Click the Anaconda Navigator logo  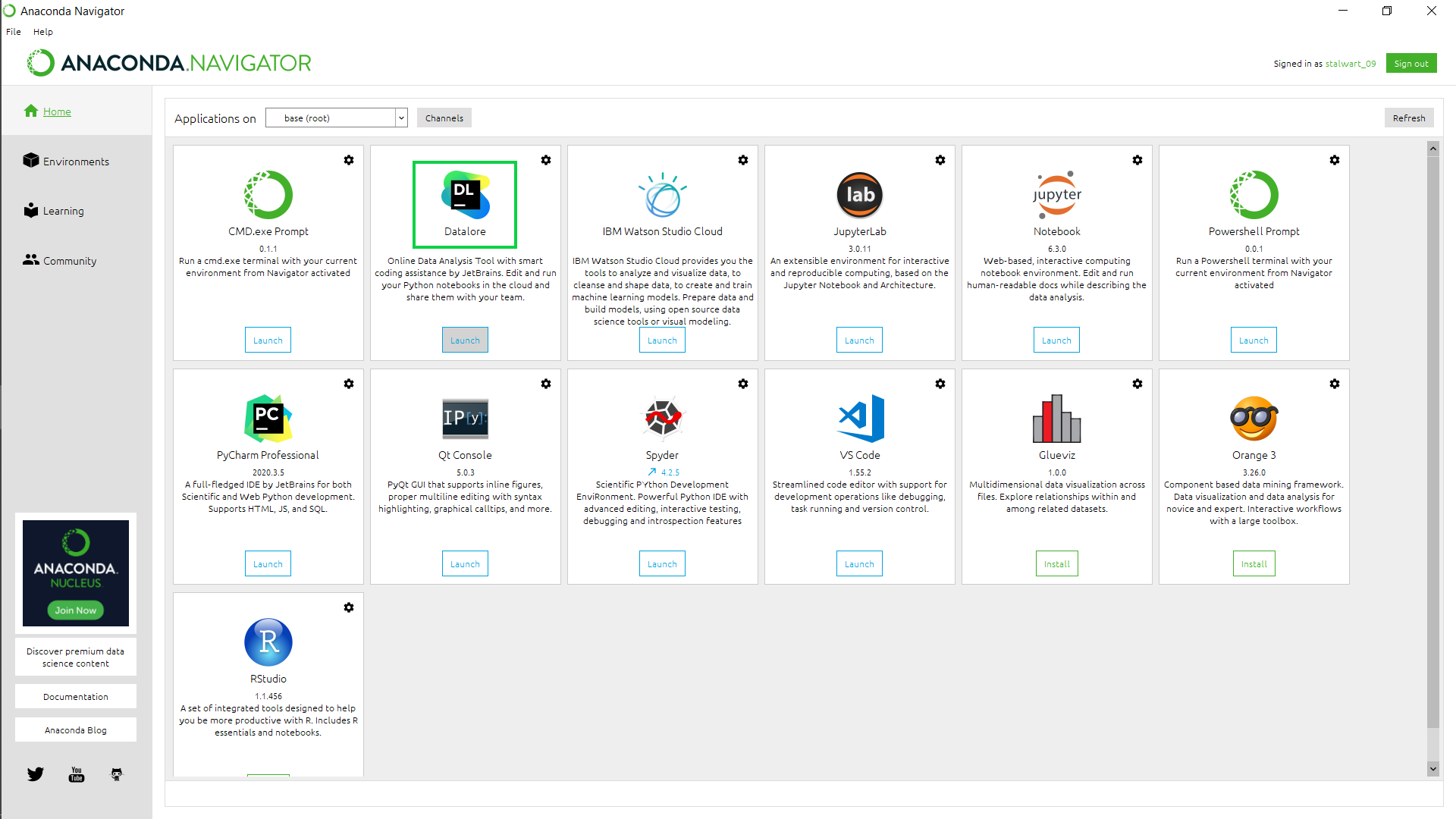click(169, 63)
